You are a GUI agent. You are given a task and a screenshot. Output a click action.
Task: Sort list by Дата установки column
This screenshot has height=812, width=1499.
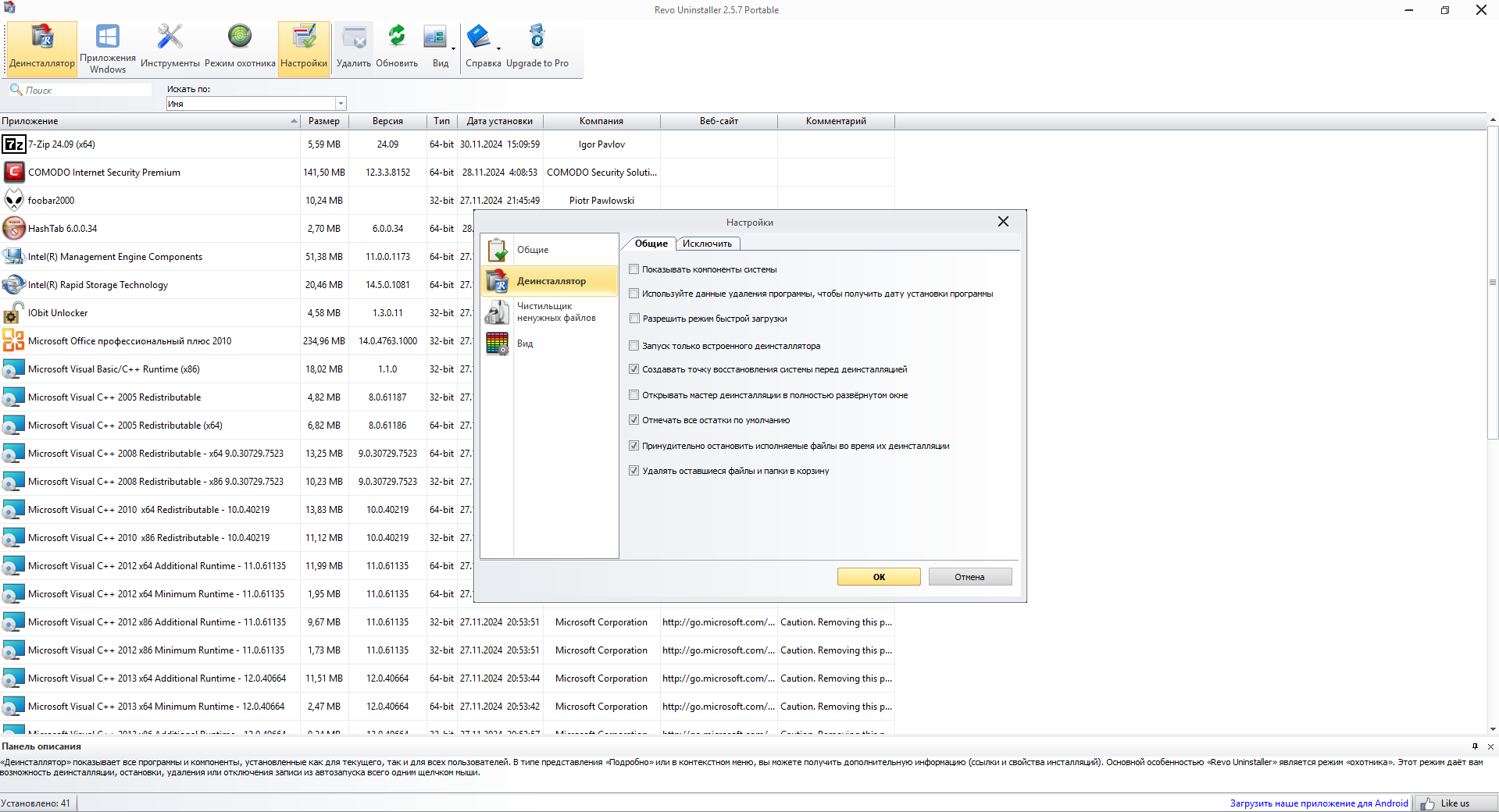coord(500,121)
